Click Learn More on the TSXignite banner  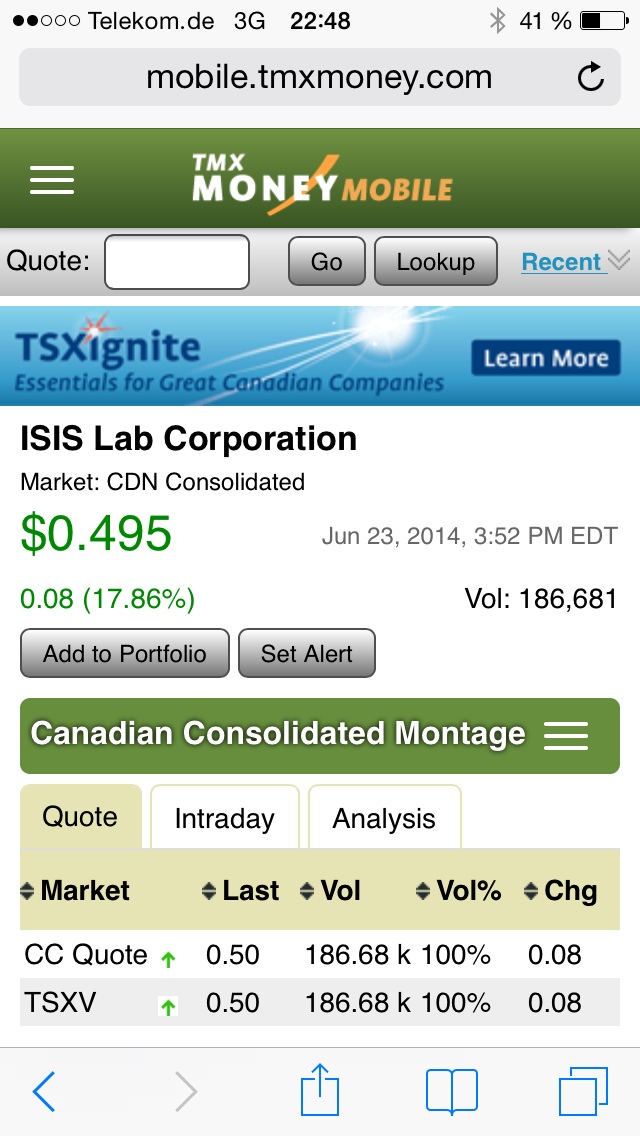[546, 357]
